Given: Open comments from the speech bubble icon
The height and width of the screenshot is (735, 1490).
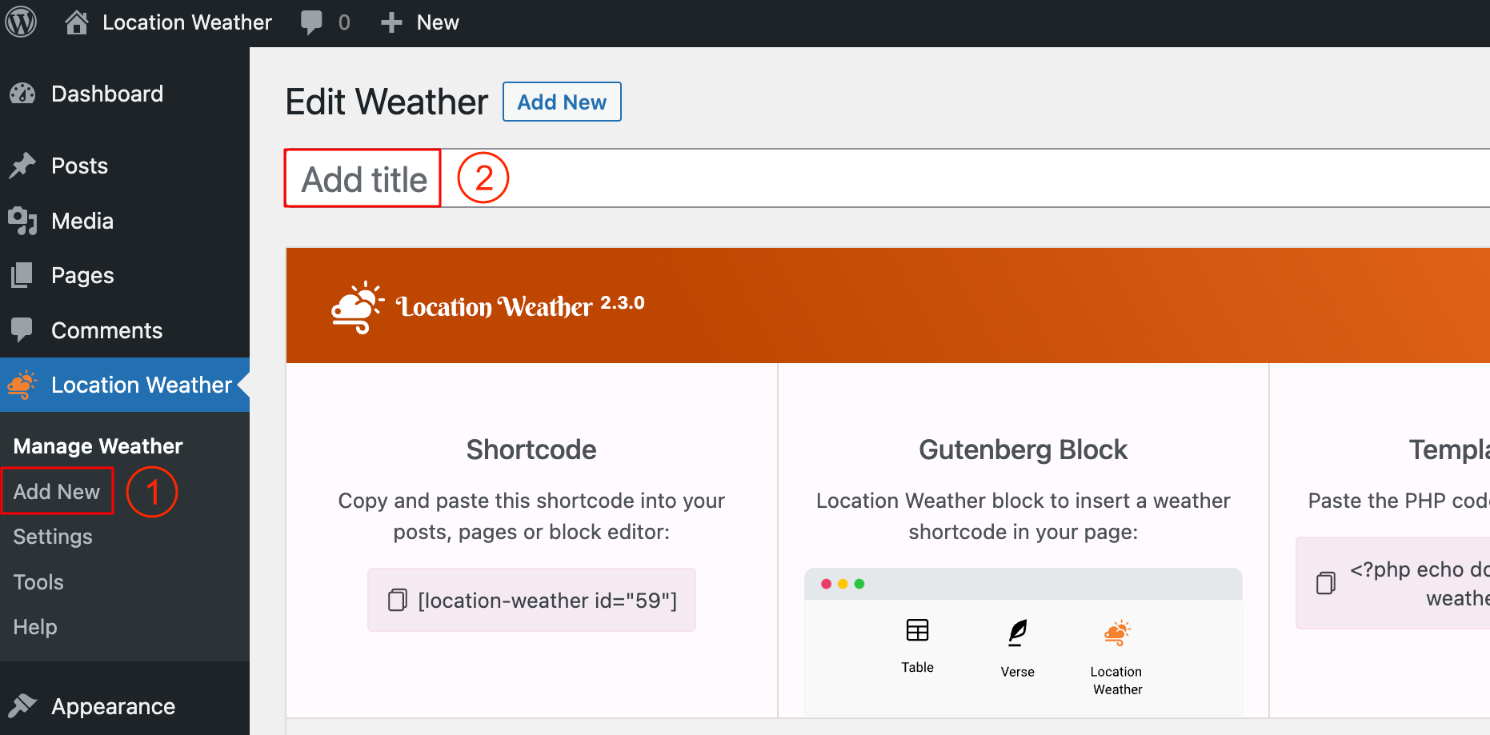Looking at the screenshot, I should [311, 21].
